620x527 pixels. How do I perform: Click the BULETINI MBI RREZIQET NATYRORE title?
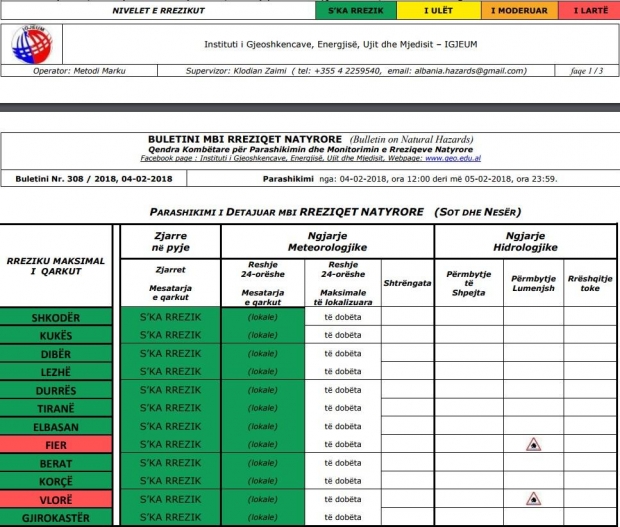click(243, 139)
